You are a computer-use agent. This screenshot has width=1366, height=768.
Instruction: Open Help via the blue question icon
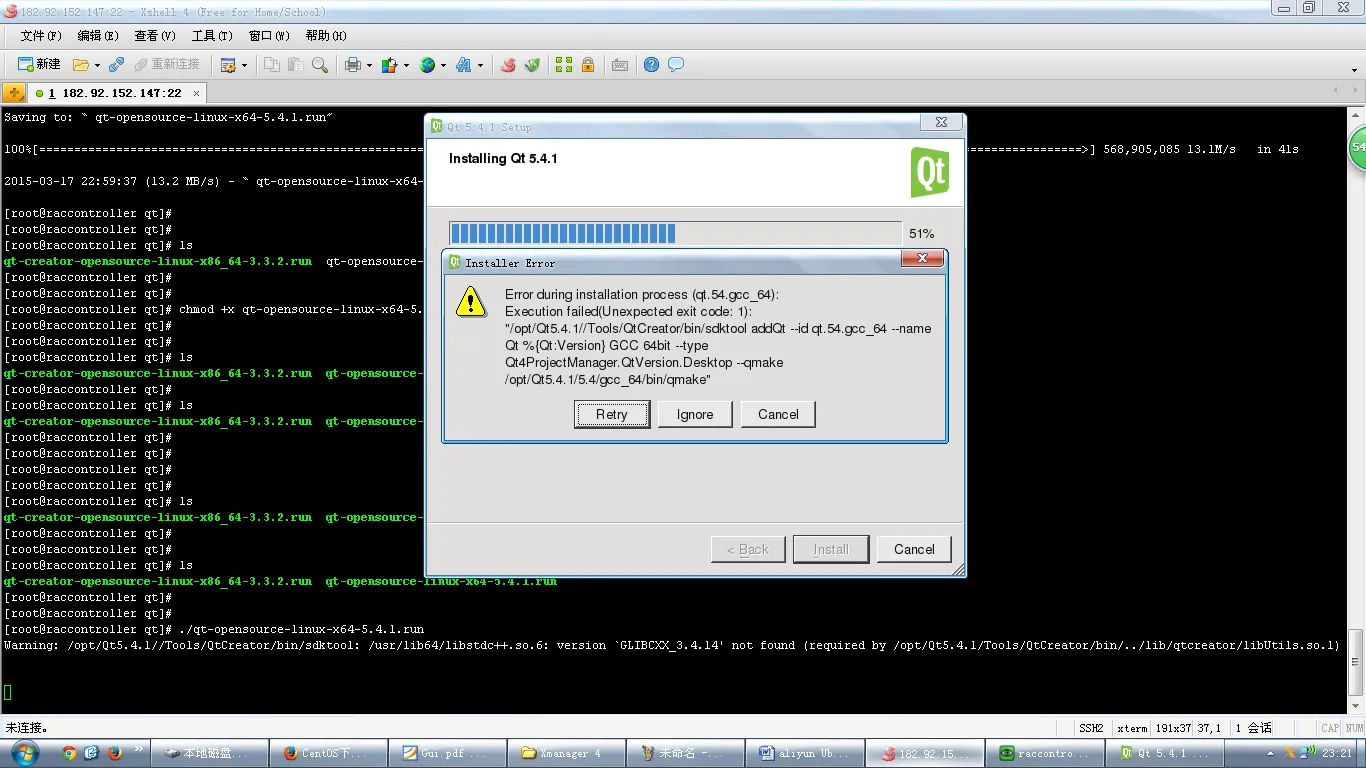[652, 65]
